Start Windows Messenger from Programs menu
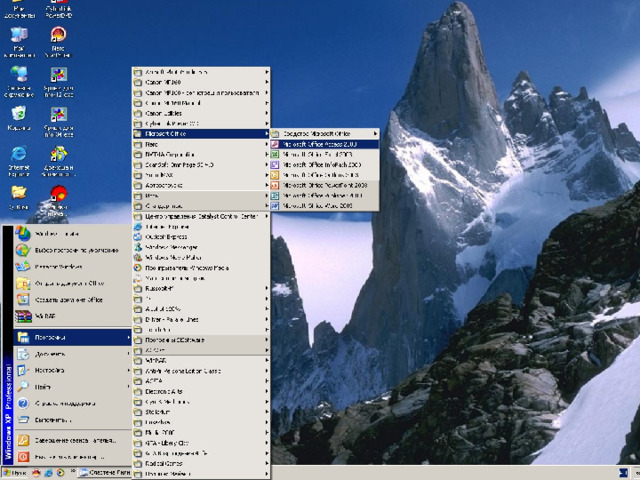 (201, 247)
